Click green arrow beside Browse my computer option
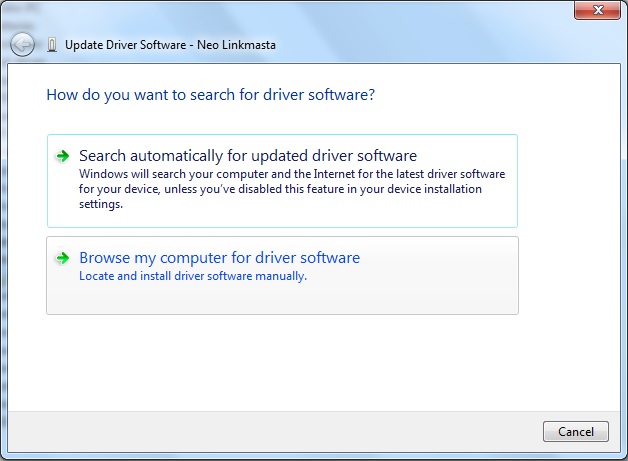 [62, 258]
